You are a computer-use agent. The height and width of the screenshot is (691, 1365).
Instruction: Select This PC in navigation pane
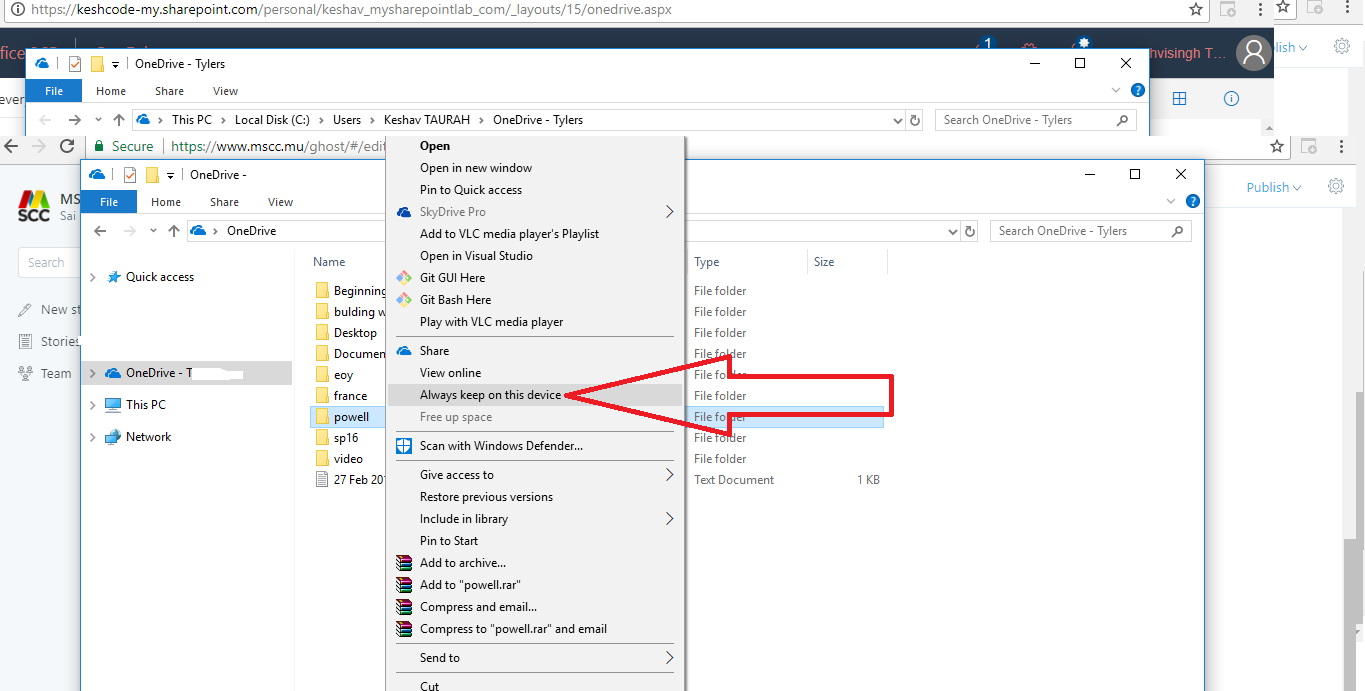coord(145,405)
